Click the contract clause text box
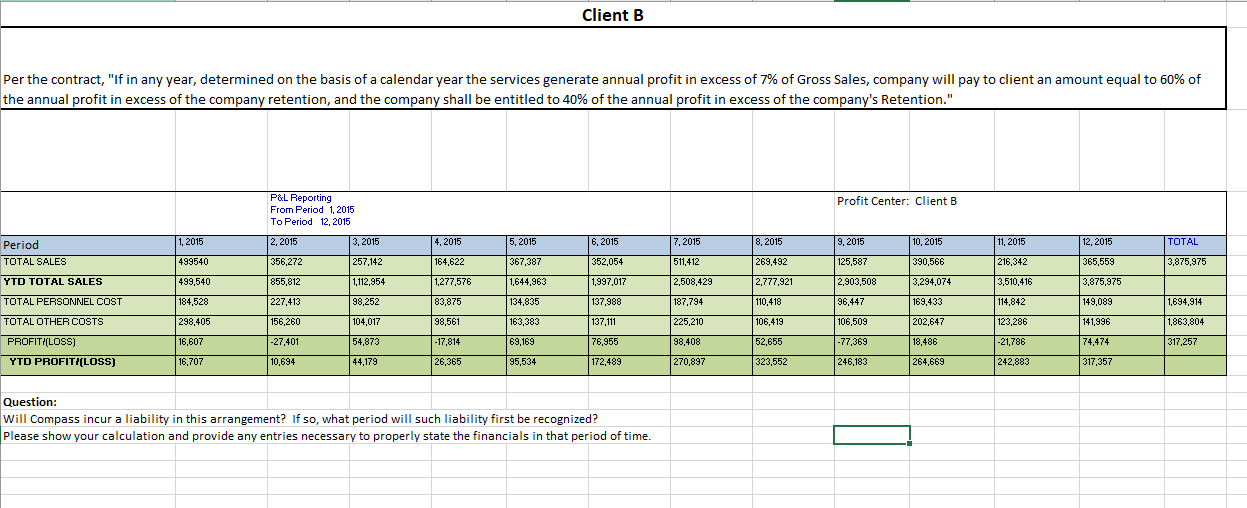Image resolution: width=1247 pixels, height=508 pixels. click(613, 68)
